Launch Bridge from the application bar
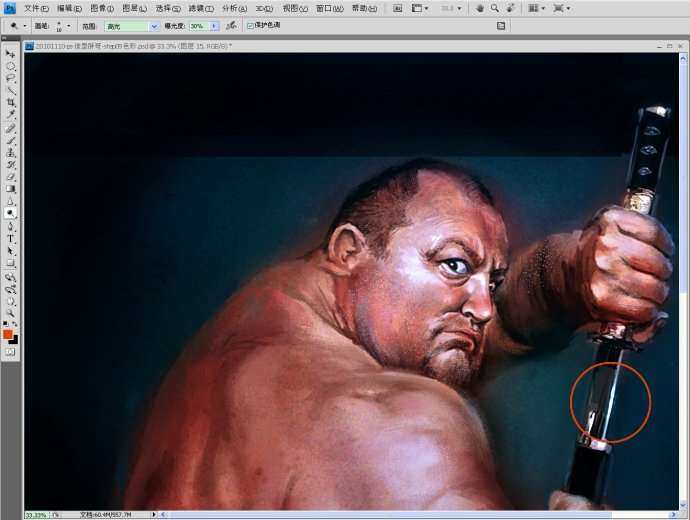 [397, 8]
